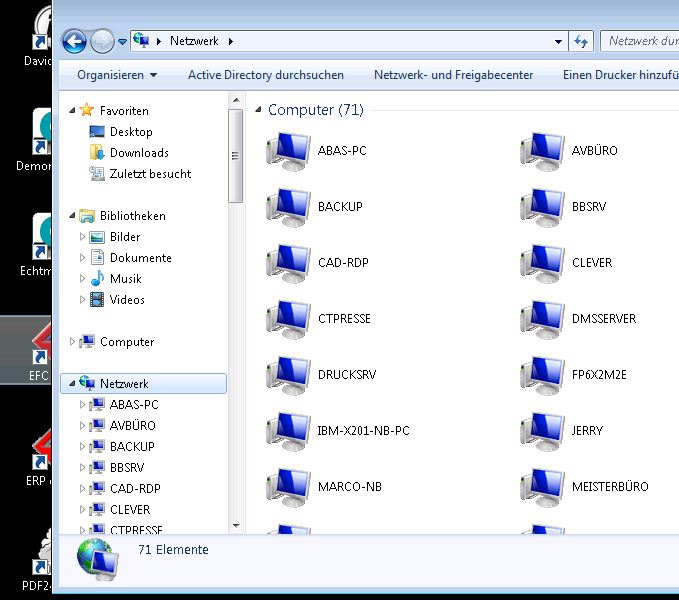Select Bibliotheken in the navigation pane
Image resolution: width=679 pixels, height=600 pixels.
133,216
